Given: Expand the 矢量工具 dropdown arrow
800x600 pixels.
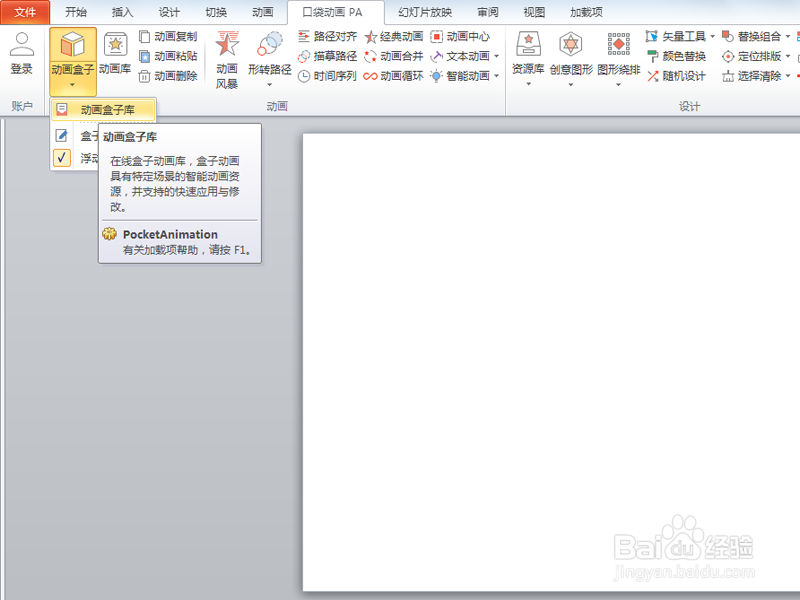Looking at the screenshot, I should click(713, 36).
